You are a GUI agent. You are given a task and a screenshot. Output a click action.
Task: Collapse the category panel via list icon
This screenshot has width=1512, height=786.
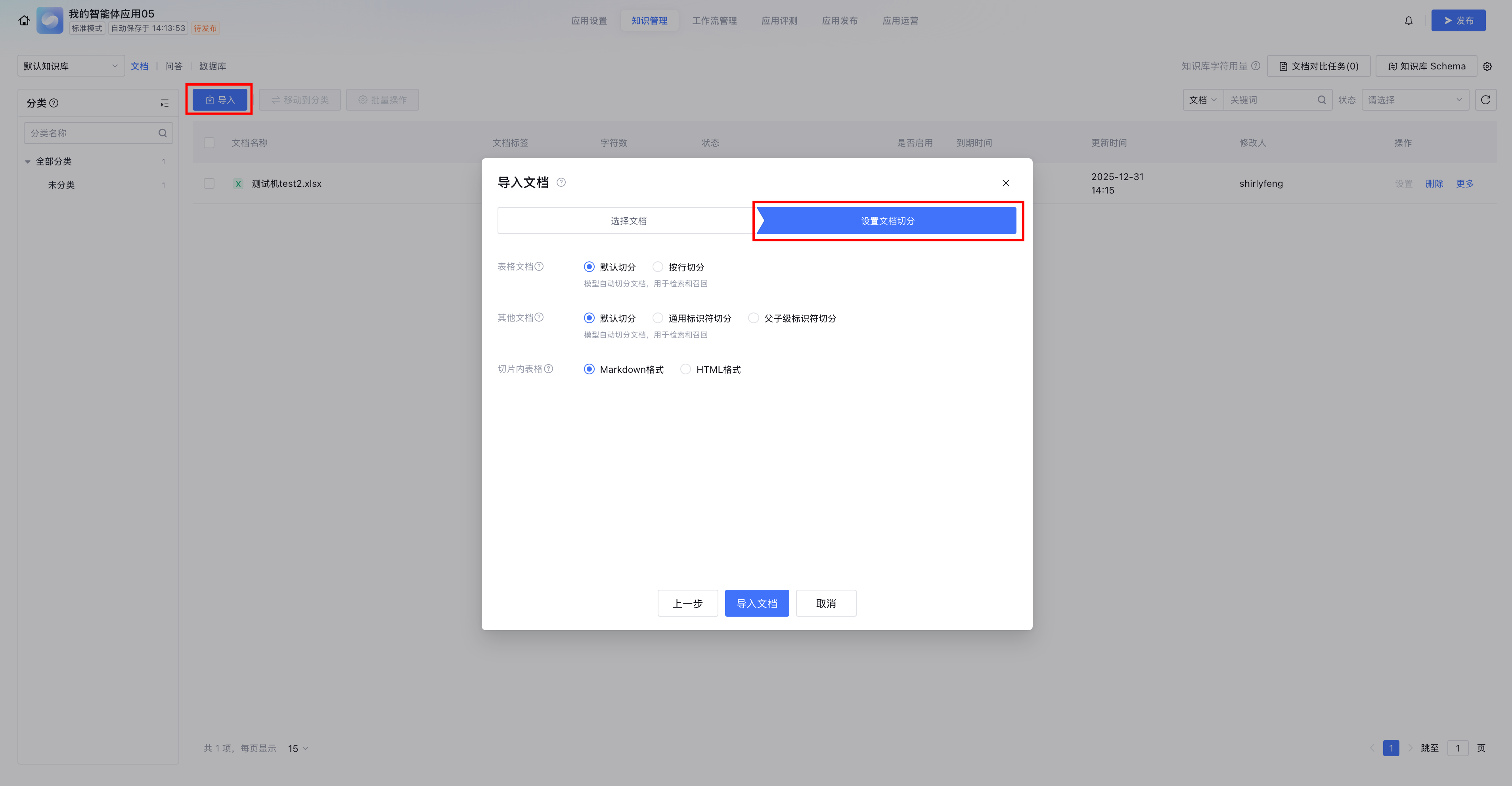coord(165,104)
